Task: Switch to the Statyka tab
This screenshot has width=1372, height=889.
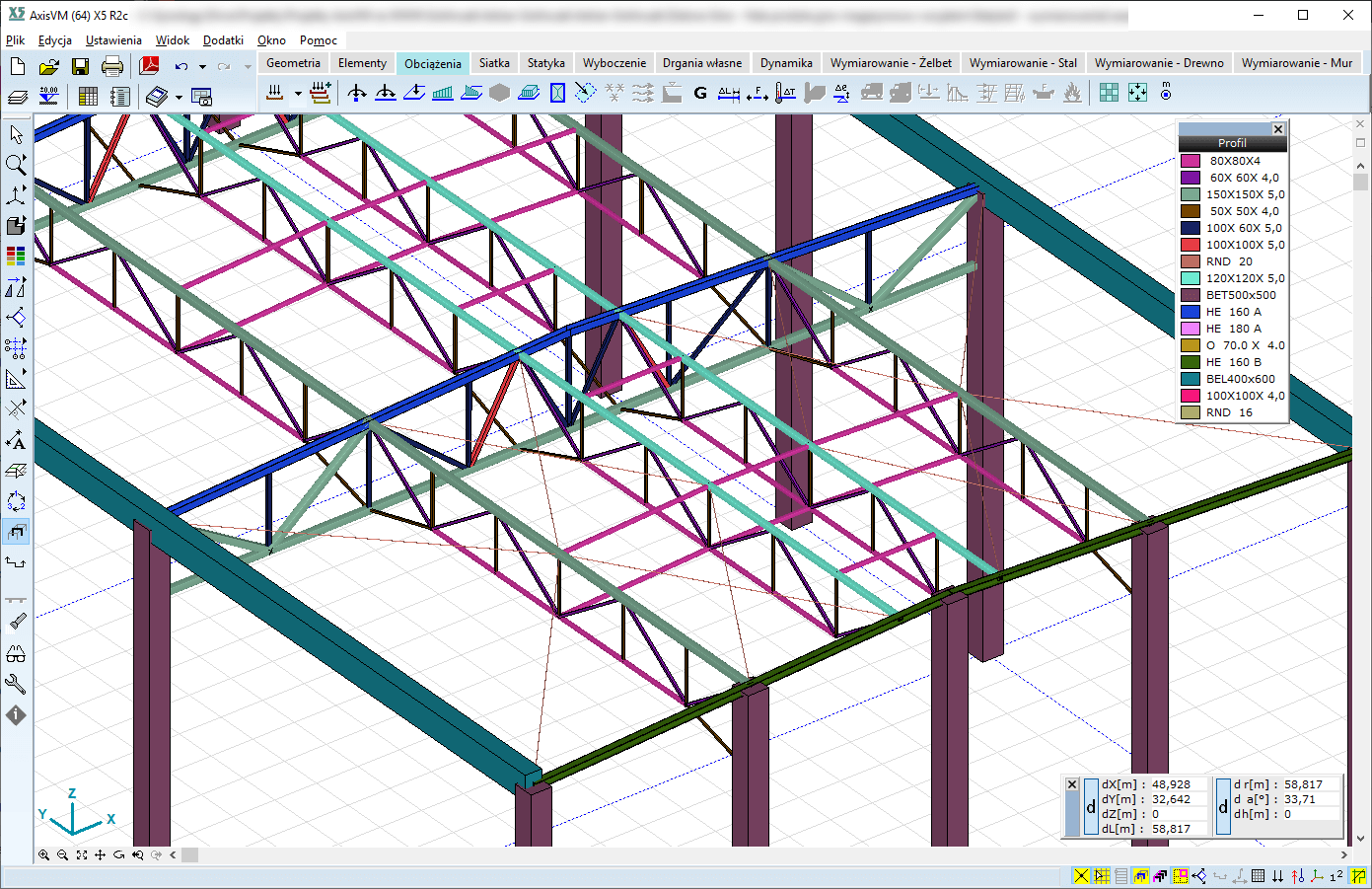Action: click(x=545, y=63)
